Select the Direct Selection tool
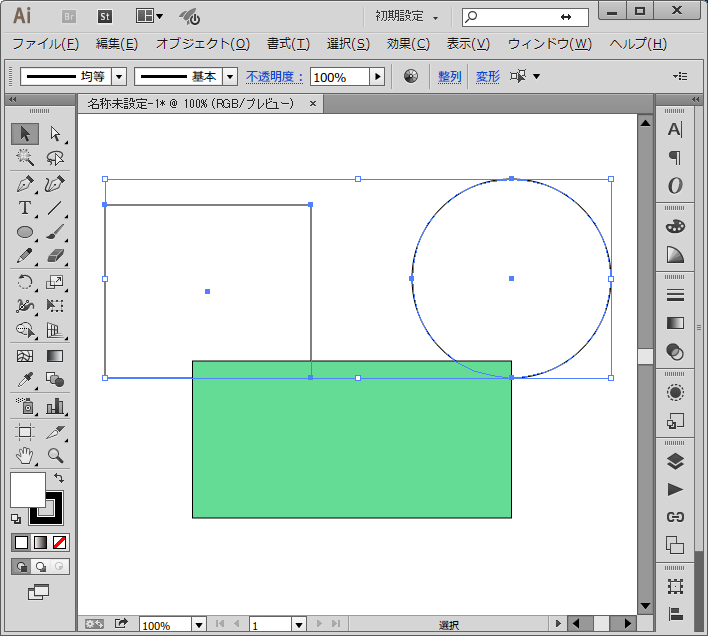This screenshot has height=636, width=708. tap(55, 134)
